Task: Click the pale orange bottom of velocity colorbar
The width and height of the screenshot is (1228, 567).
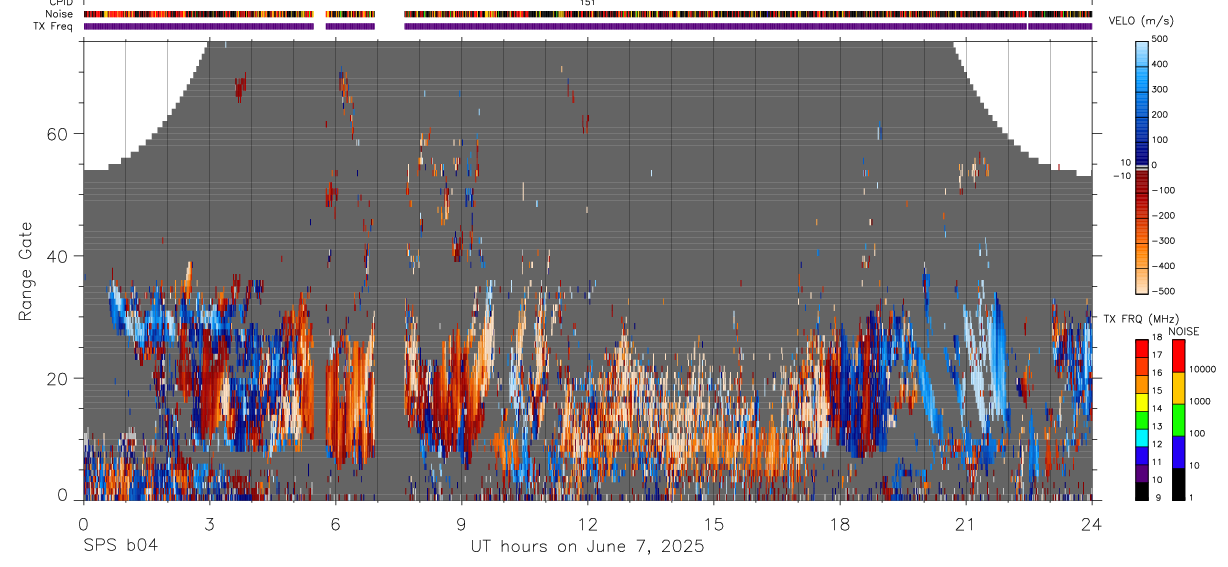Action: click(1144, 280)
